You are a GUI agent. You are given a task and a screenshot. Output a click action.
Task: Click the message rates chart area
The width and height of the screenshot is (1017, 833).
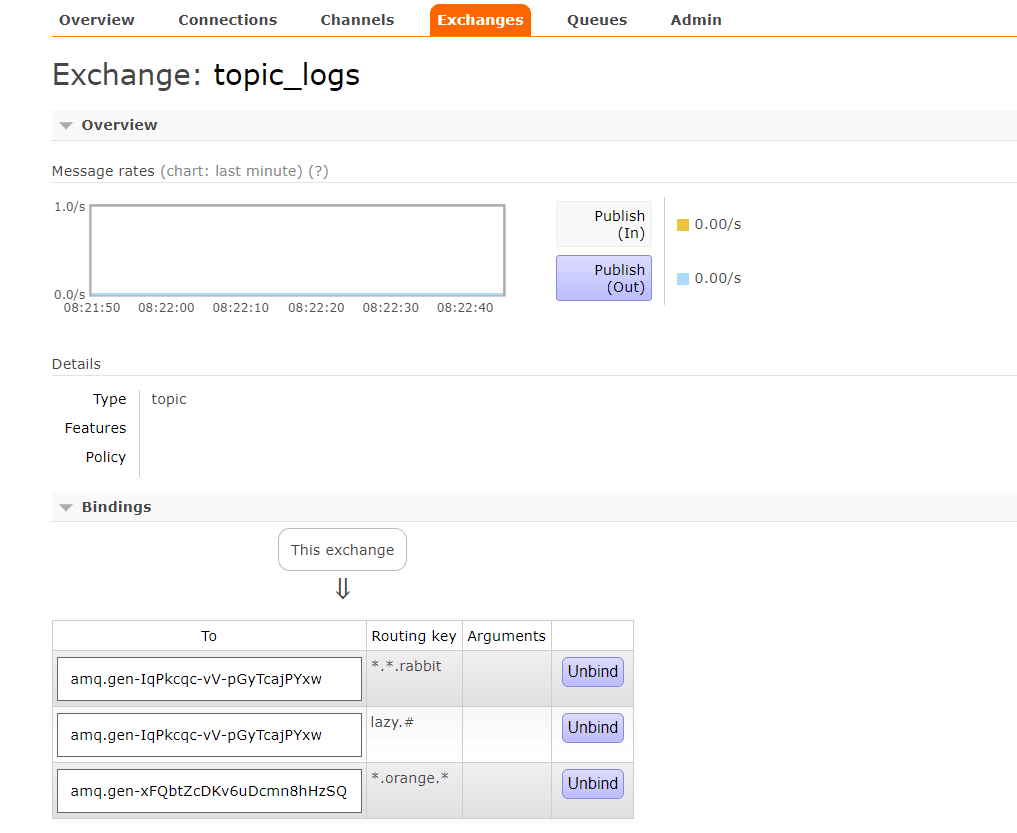point(297,250)
